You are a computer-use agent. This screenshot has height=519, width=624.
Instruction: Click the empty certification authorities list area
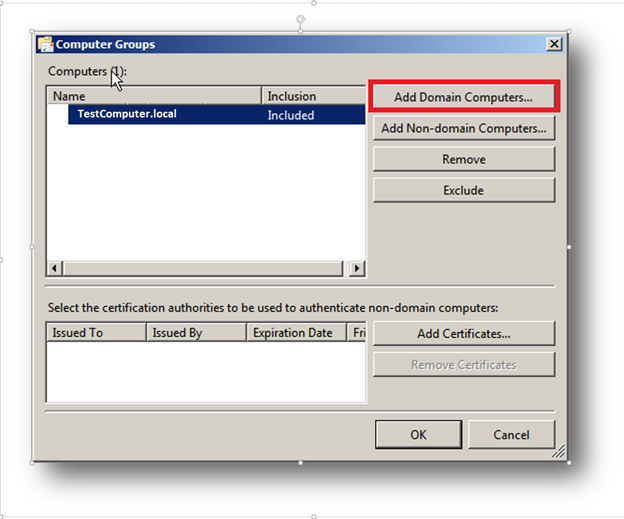tap(206, 372)
